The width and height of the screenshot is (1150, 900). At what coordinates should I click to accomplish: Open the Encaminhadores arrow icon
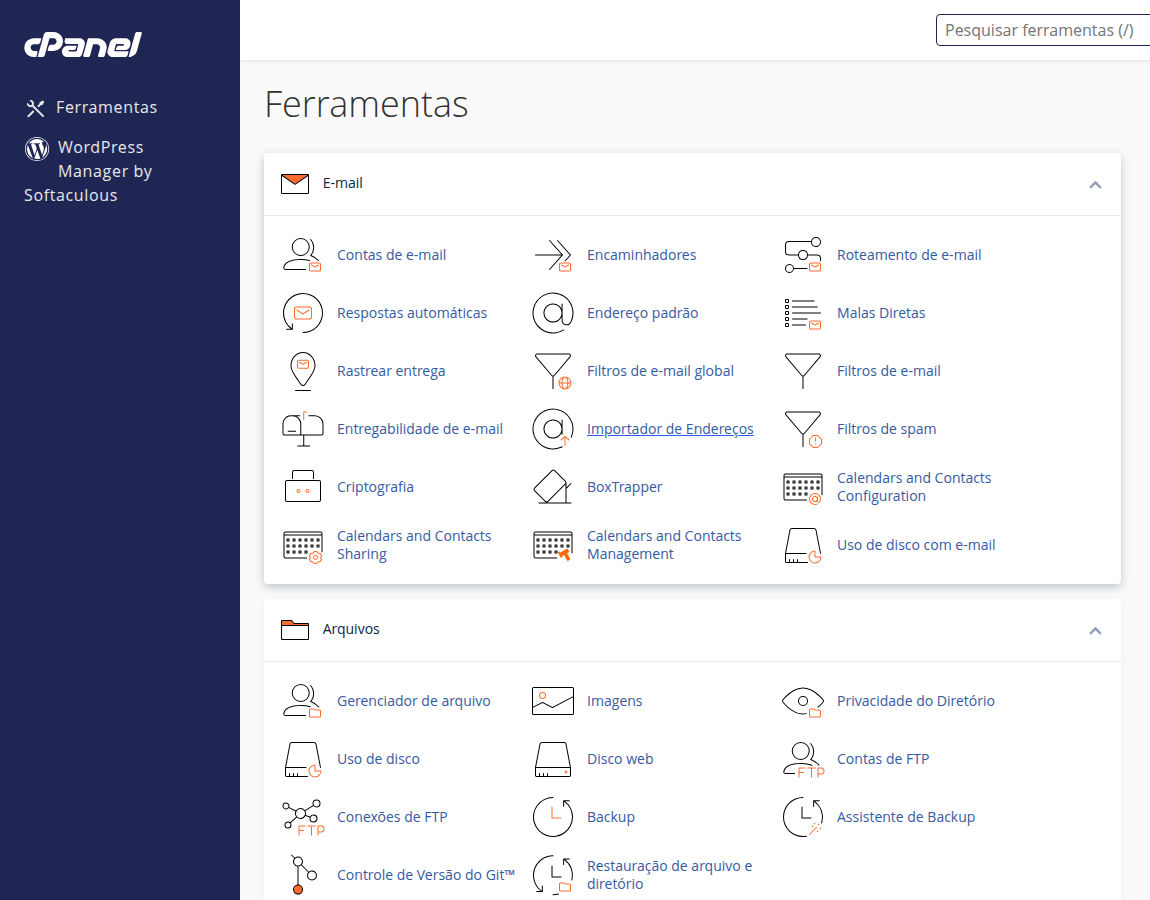(x=553, y=255)
